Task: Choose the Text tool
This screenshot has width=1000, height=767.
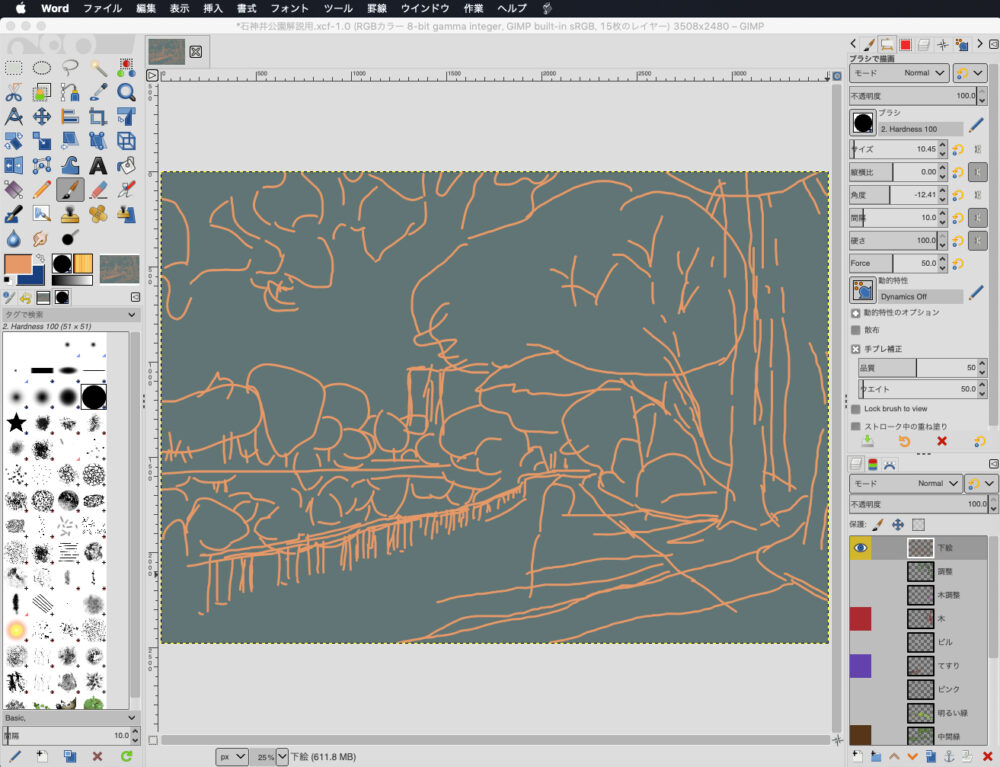Action: click(x=98, y=165)
